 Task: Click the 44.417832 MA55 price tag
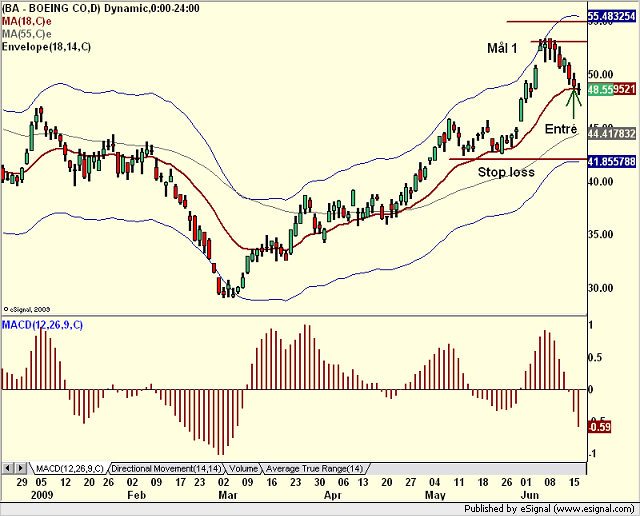tap(611, 133)
